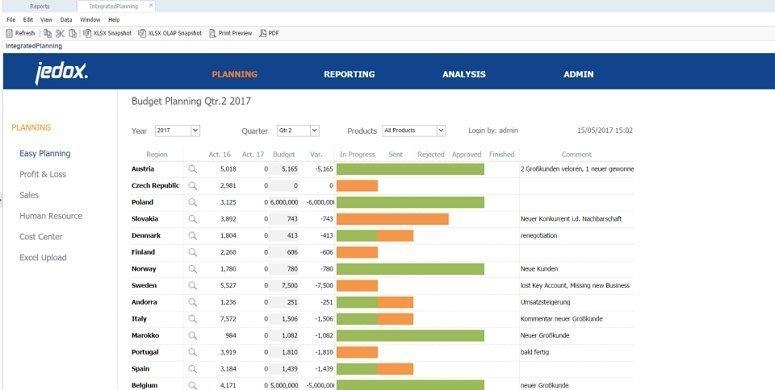Click the Region column header
The width and height of the screenshot is (775, 390).
point(157,155)
